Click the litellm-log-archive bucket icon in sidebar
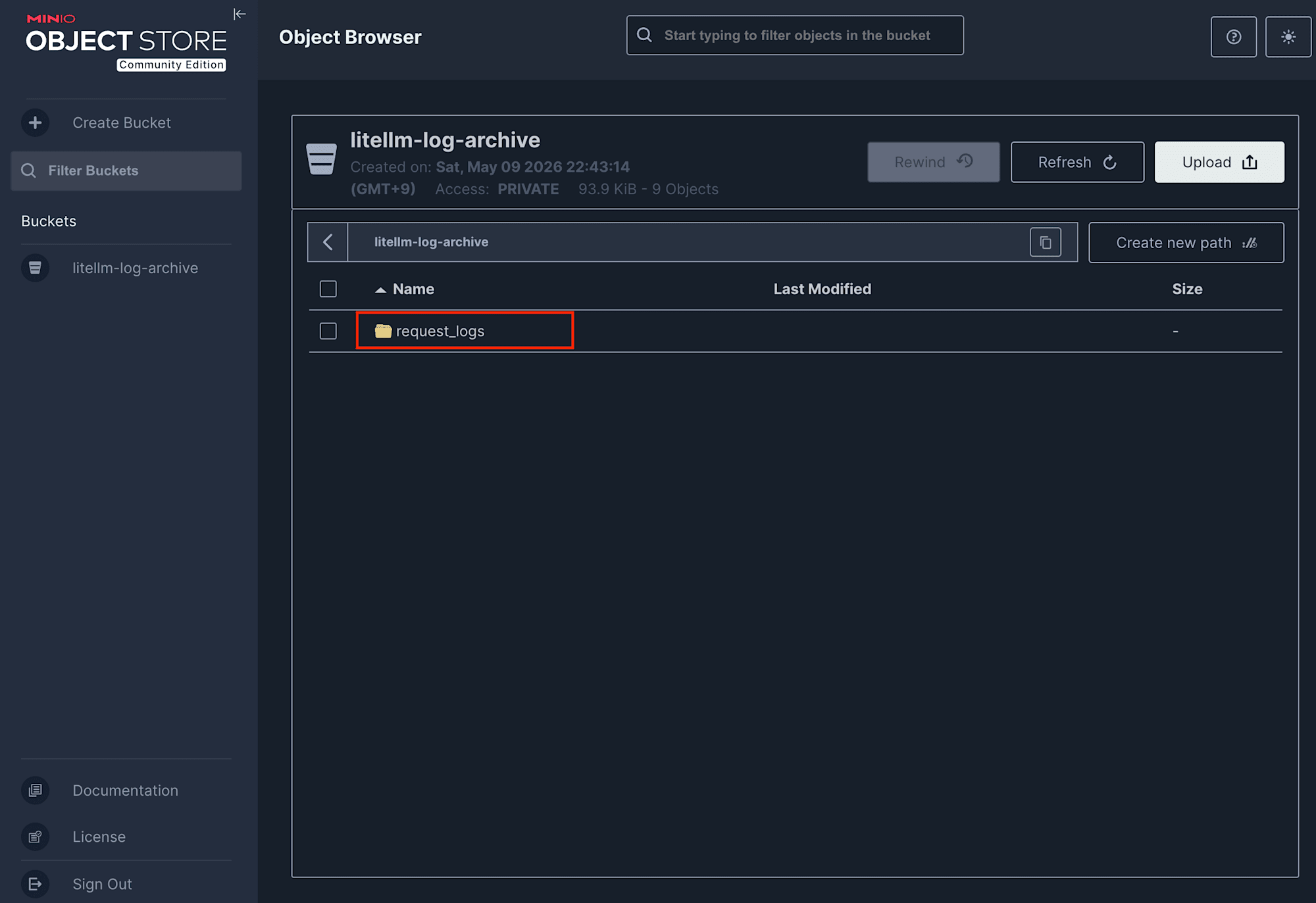 click(36, 268)
